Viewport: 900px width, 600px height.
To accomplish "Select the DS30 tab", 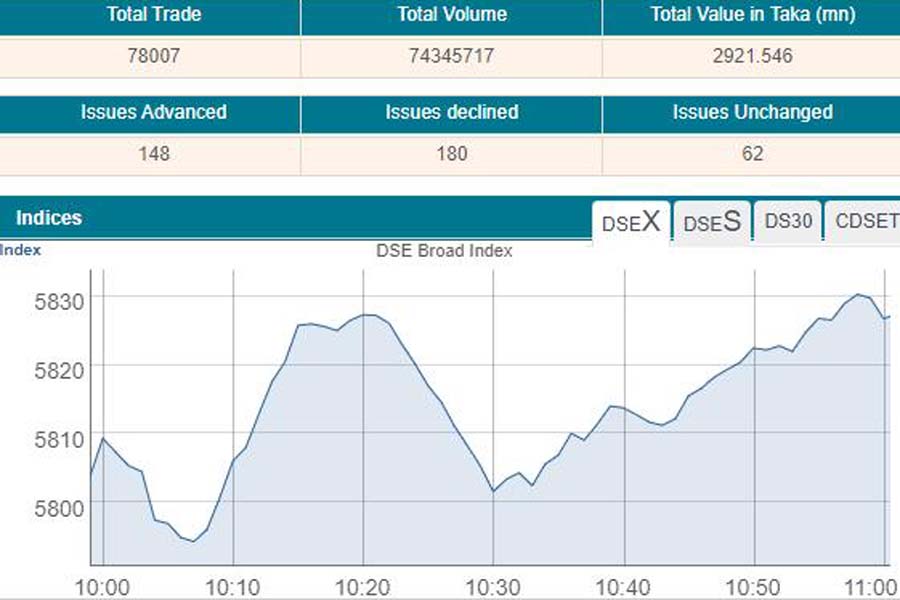I will [x=788, y=222].
